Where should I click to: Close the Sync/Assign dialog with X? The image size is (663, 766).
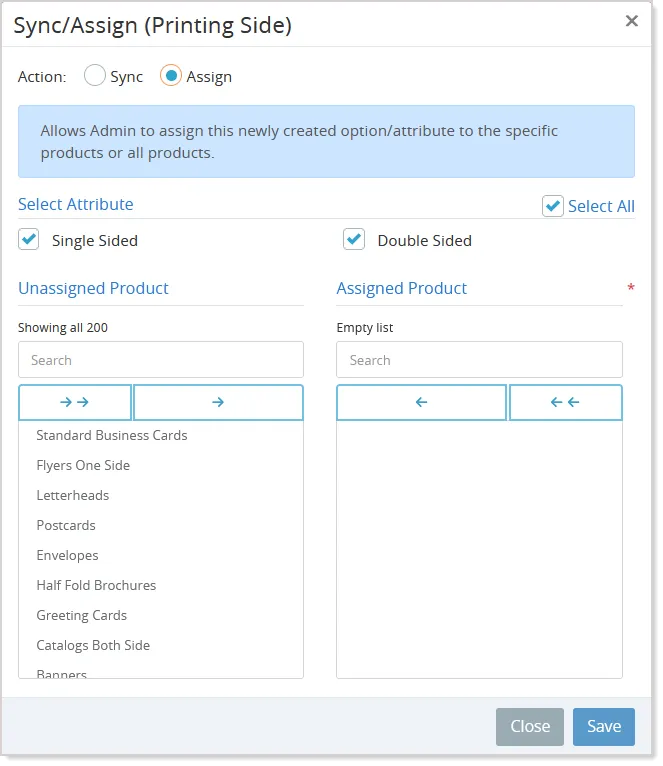(x=631, y=21)
